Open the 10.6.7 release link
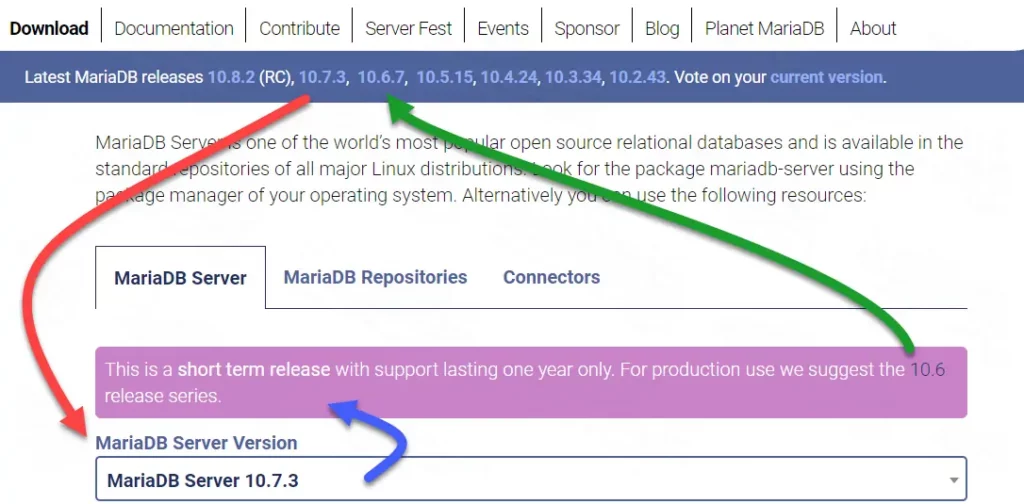The width and height of the screenshot is (1024, 504). pyautogui.click(x=382, y=77)
